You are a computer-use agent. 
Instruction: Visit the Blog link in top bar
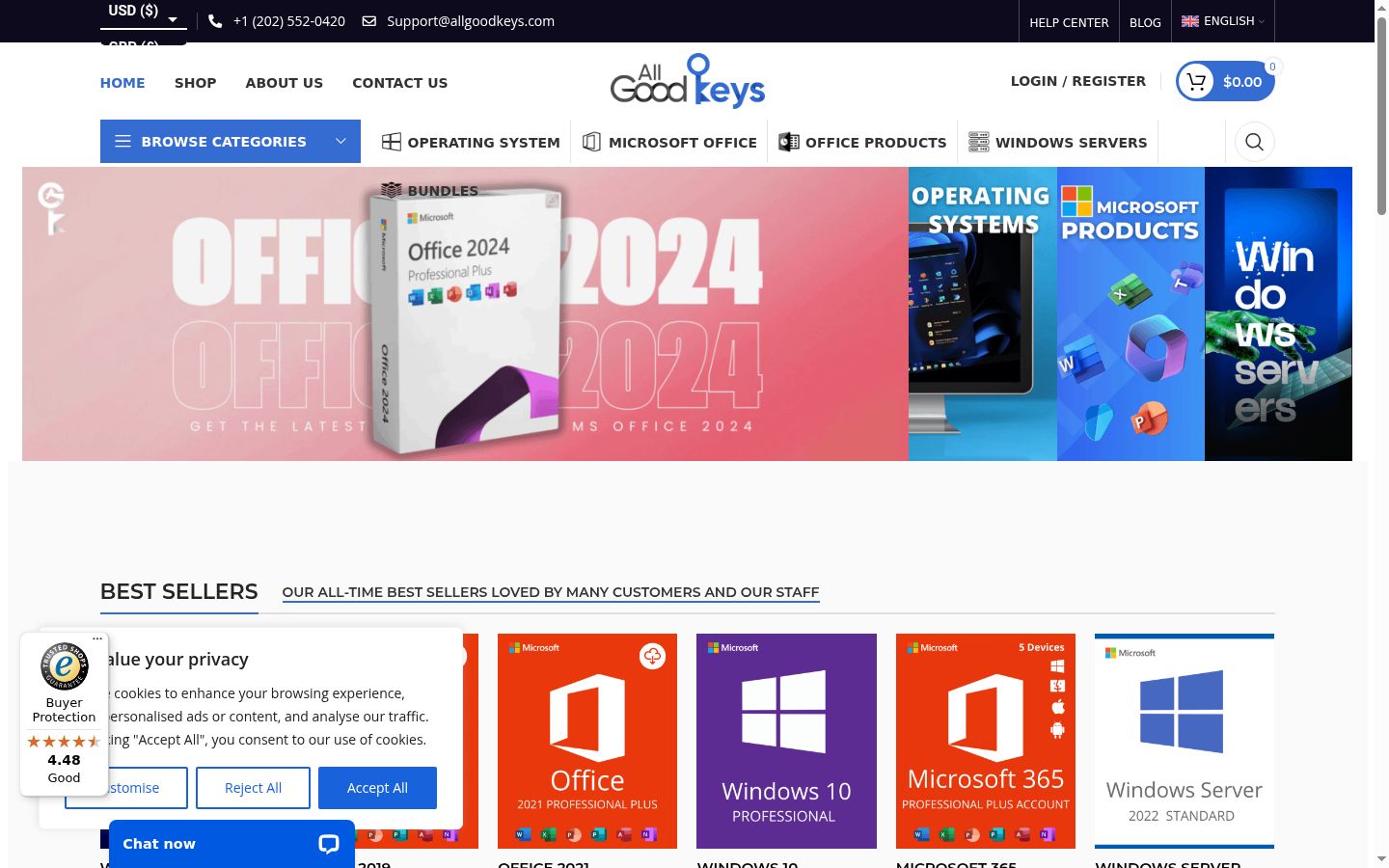coord(1145,22)
